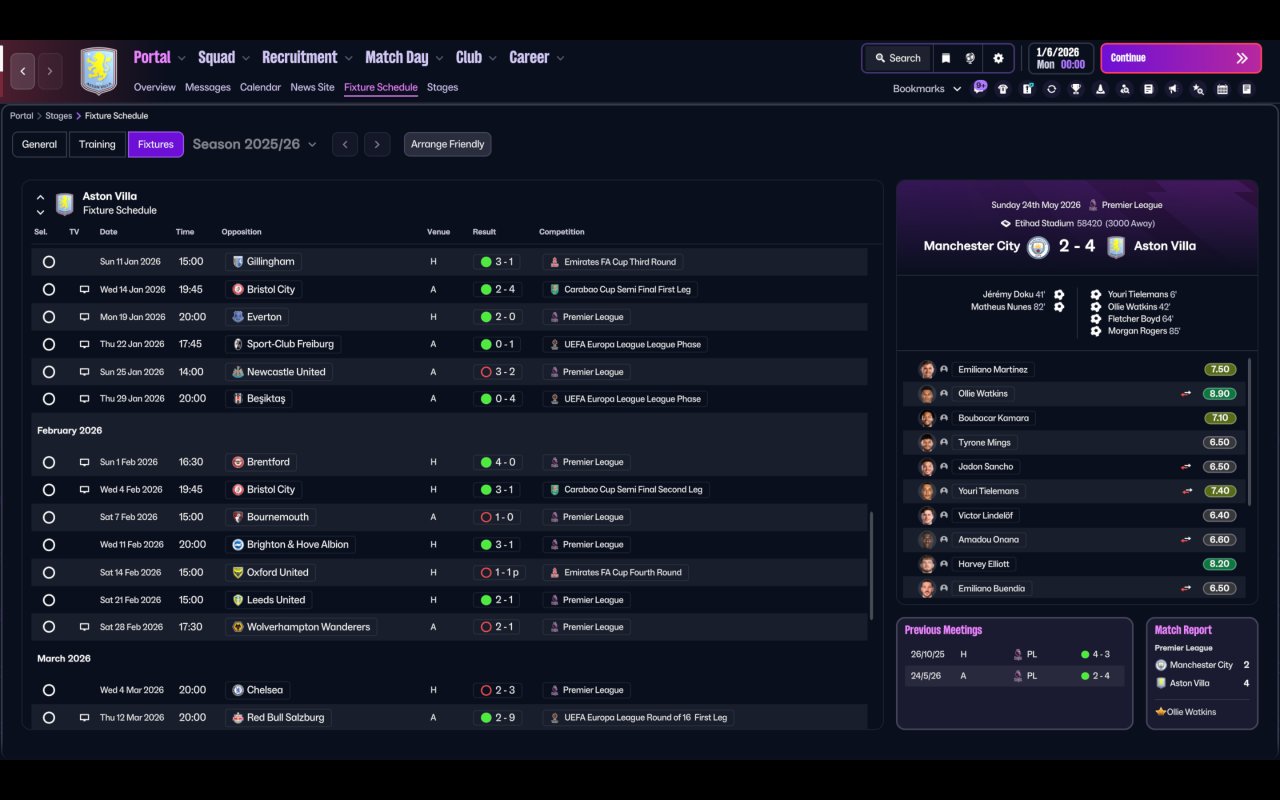Screen dimensions: 1280x800
Task: Click the training cone bookmark icon
Action: coord(1100,89)
